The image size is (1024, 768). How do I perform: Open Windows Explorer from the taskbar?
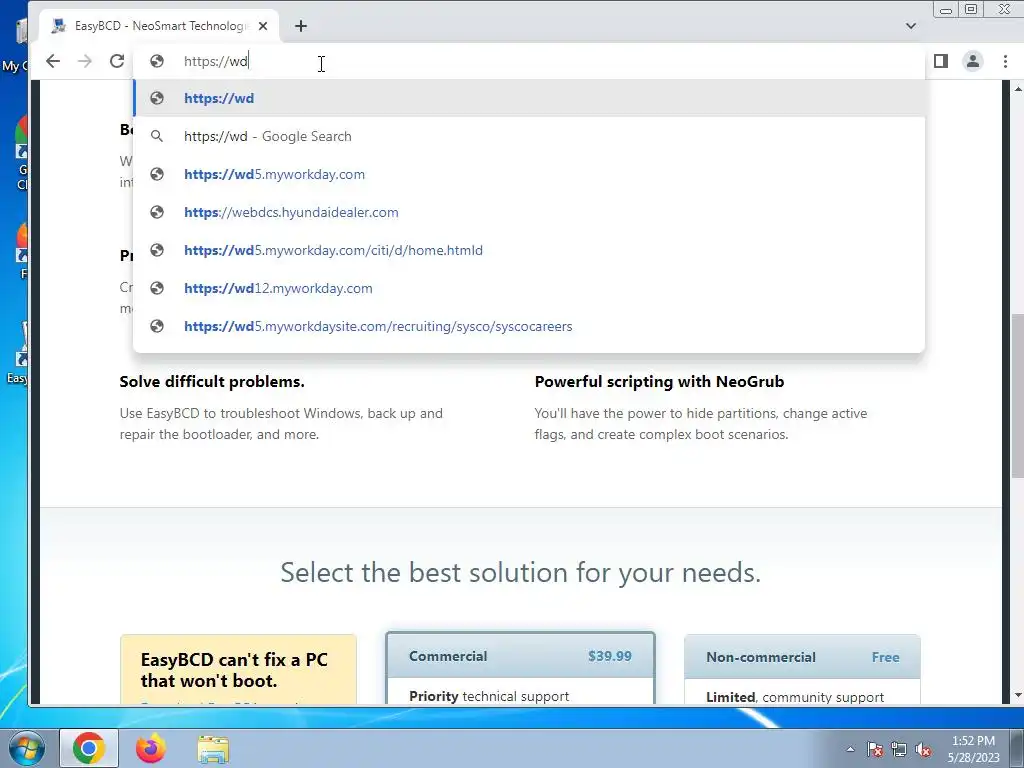(x=213, y=748)
